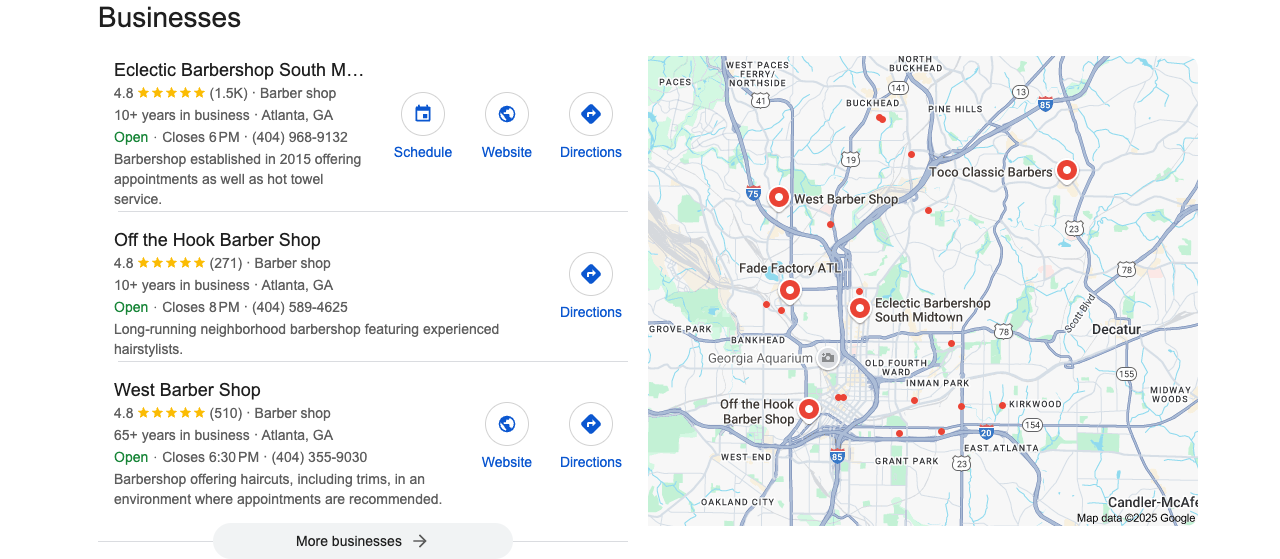Open the Eclectic Barbershop South M… listing title
Image resolution: width=1280 pixels, height=559 pixels.
point(239,70)
